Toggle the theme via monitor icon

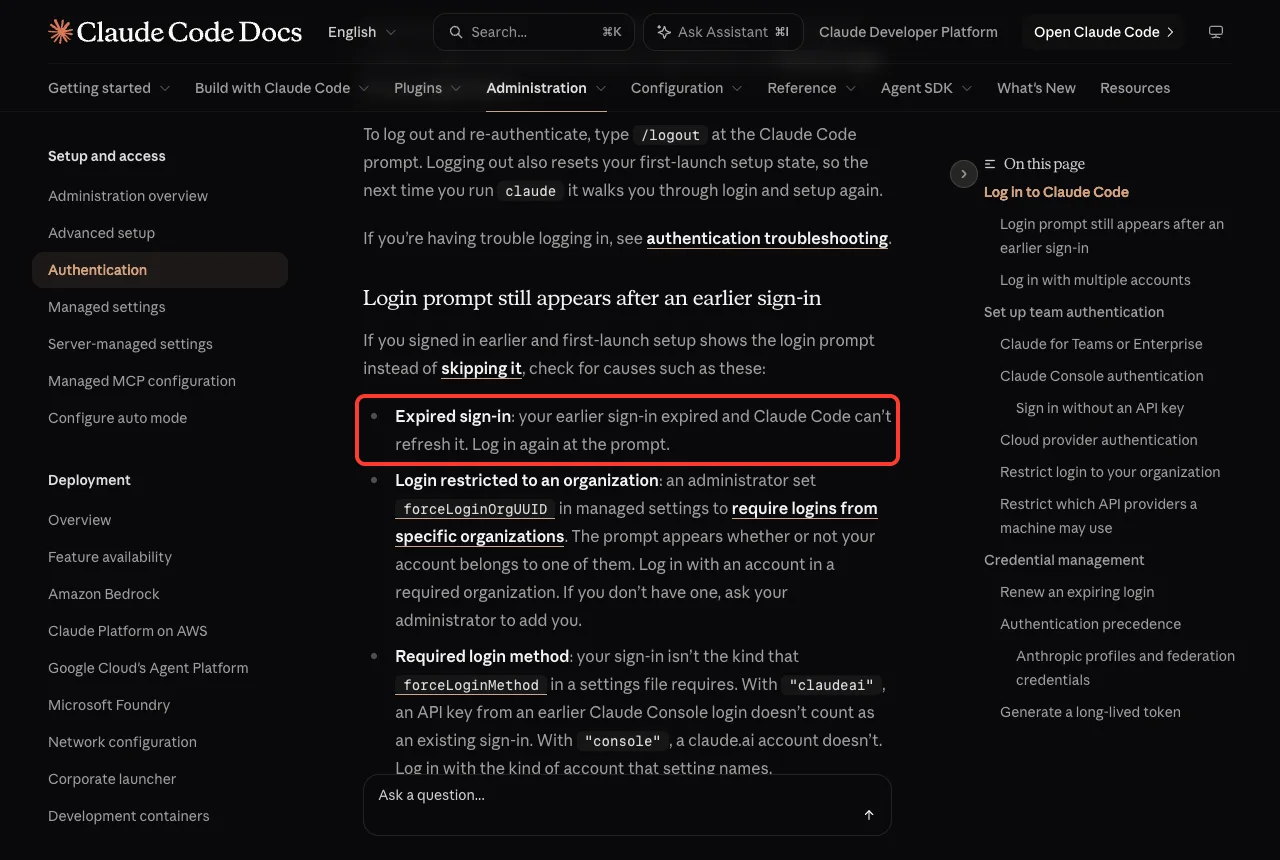coord(1216,32)
